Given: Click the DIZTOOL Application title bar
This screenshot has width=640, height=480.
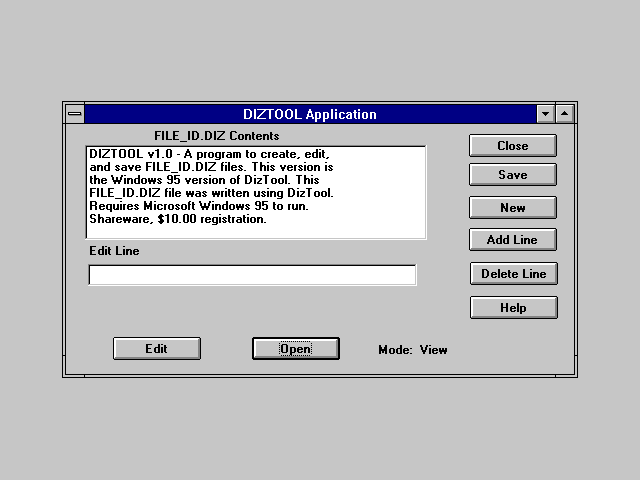Looking at the screenshot, I should (309, 114).
